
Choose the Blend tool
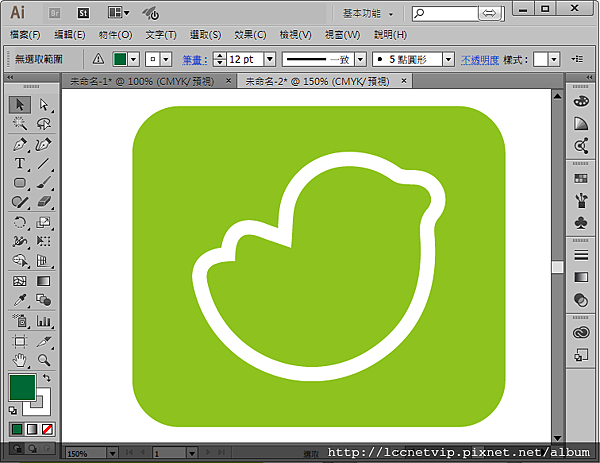[x=44, y=300]
